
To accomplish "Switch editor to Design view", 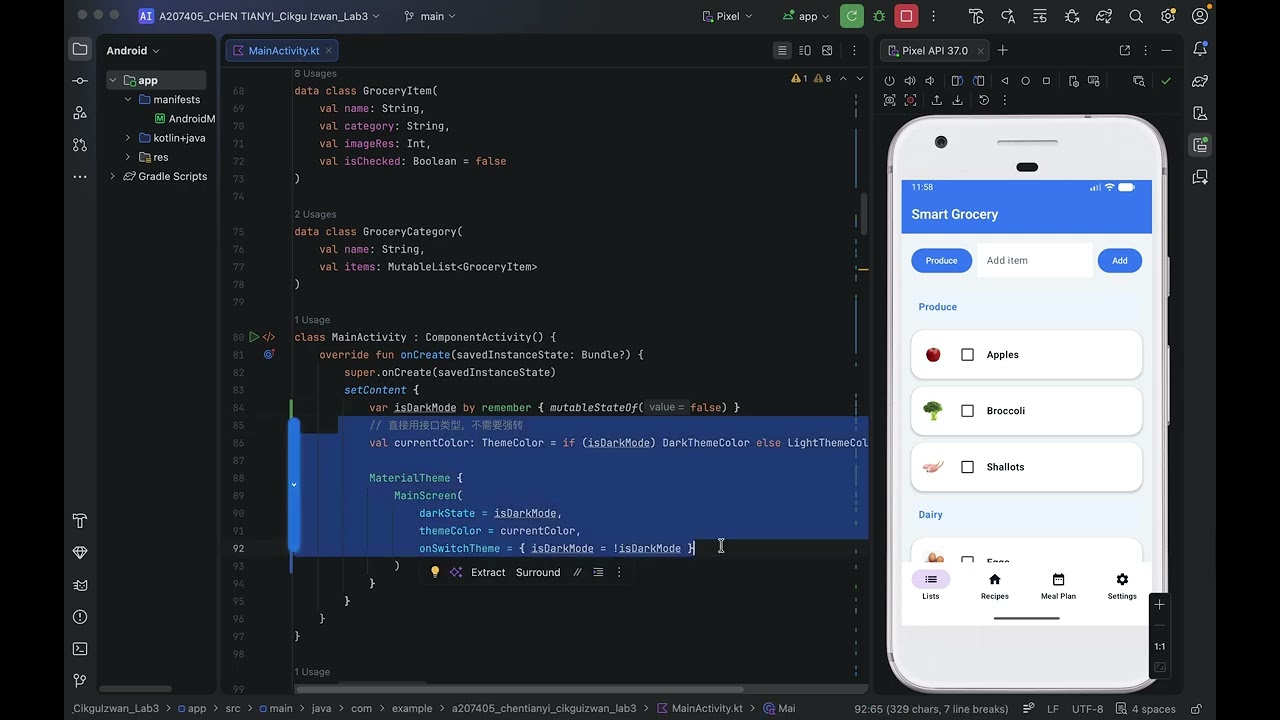I will point(827,50).
